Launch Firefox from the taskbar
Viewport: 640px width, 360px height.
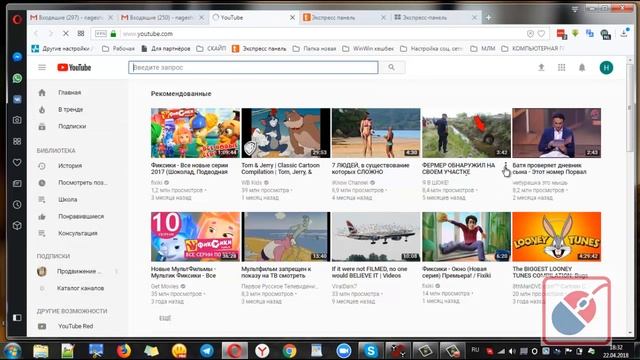coord(124,351)
